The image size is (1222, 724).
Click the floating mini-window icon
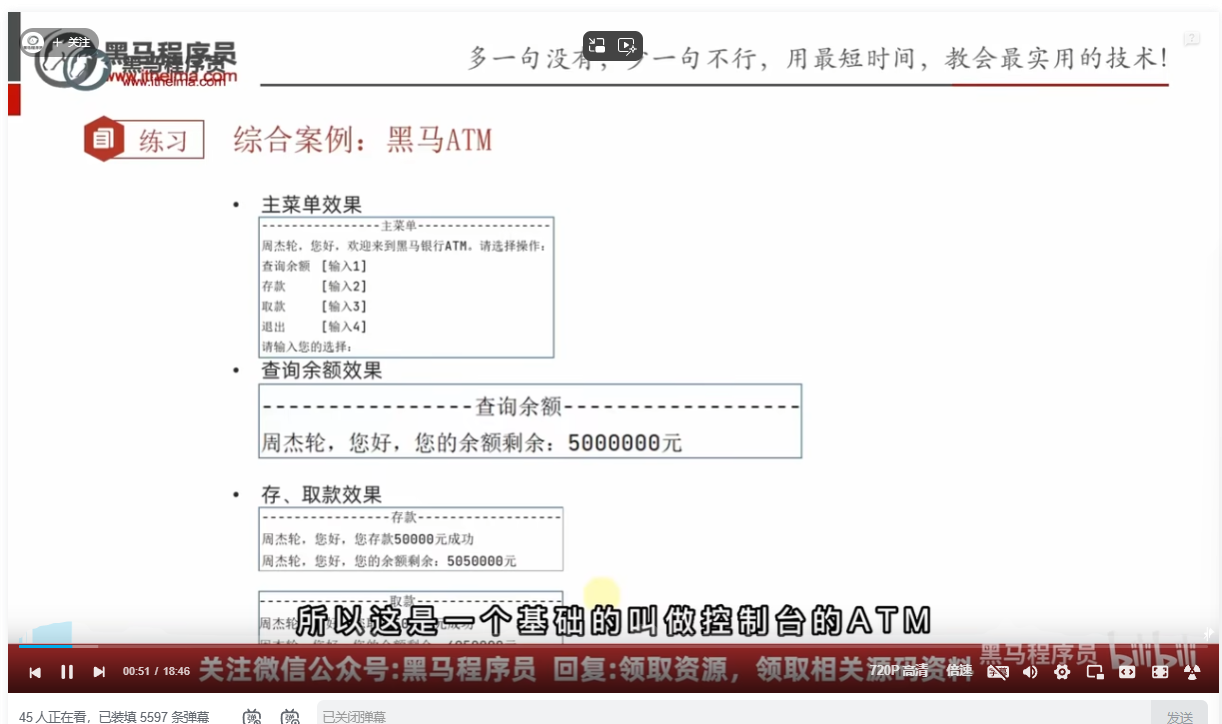[597, 45]
